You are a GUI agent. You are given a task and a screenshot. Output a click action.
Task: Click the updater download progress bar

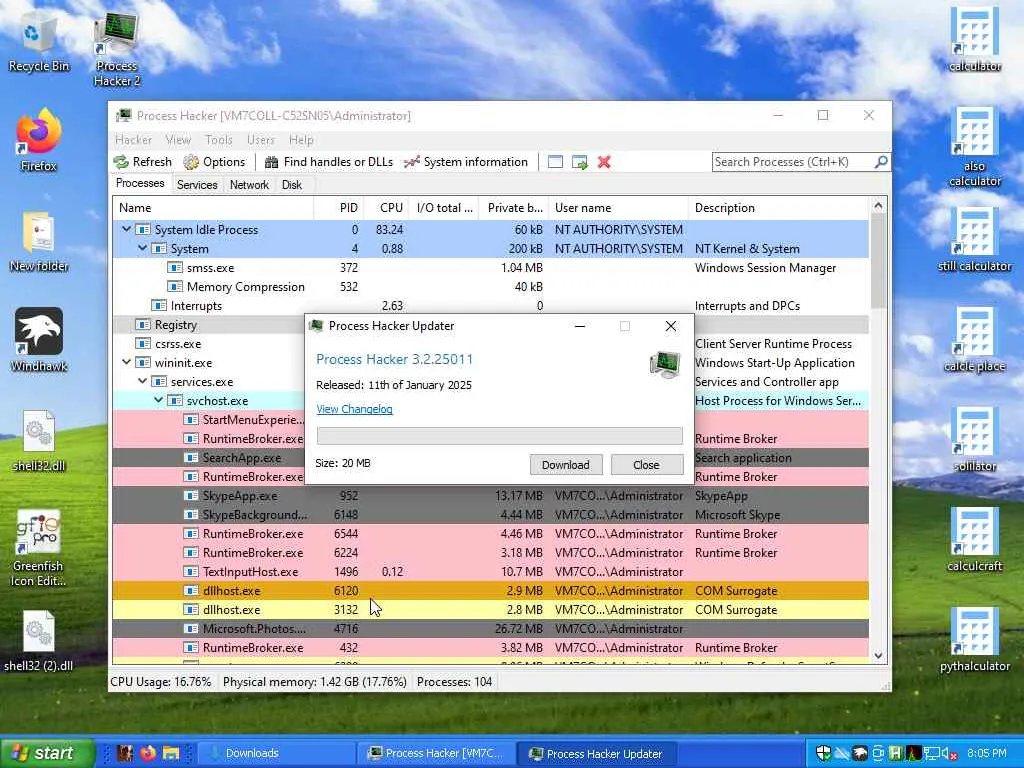click(x=500, y=436)
